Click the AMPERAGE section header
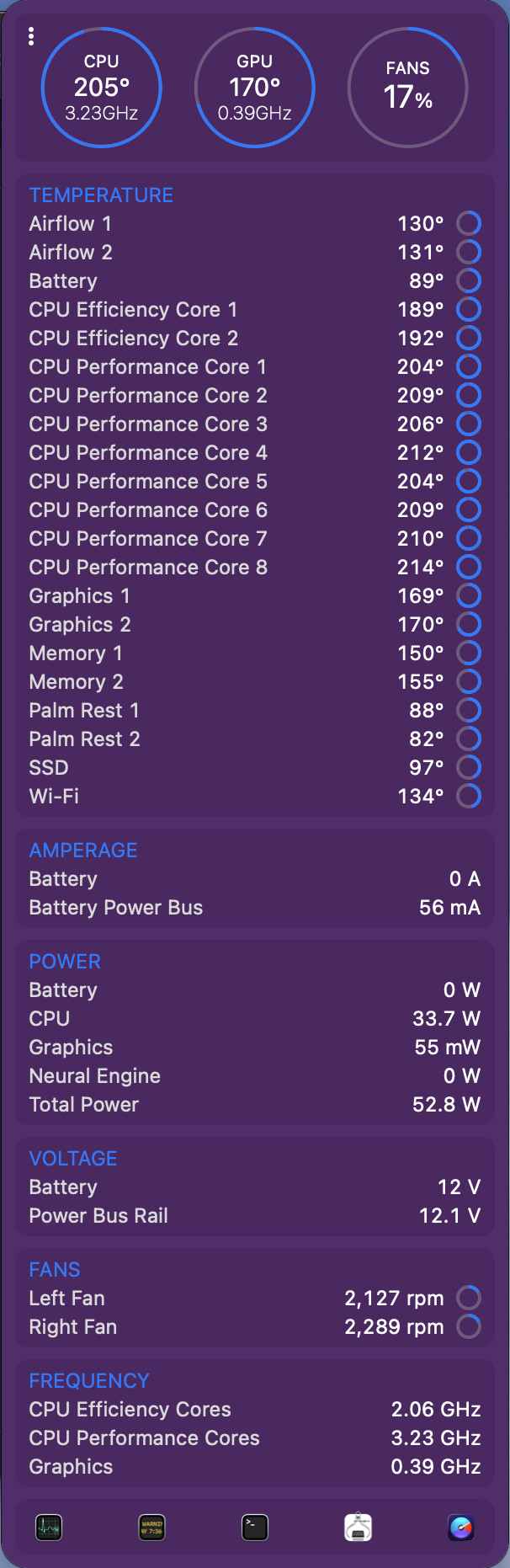Viewport: 510px width, 1568px height. click(x=83, y=850)
